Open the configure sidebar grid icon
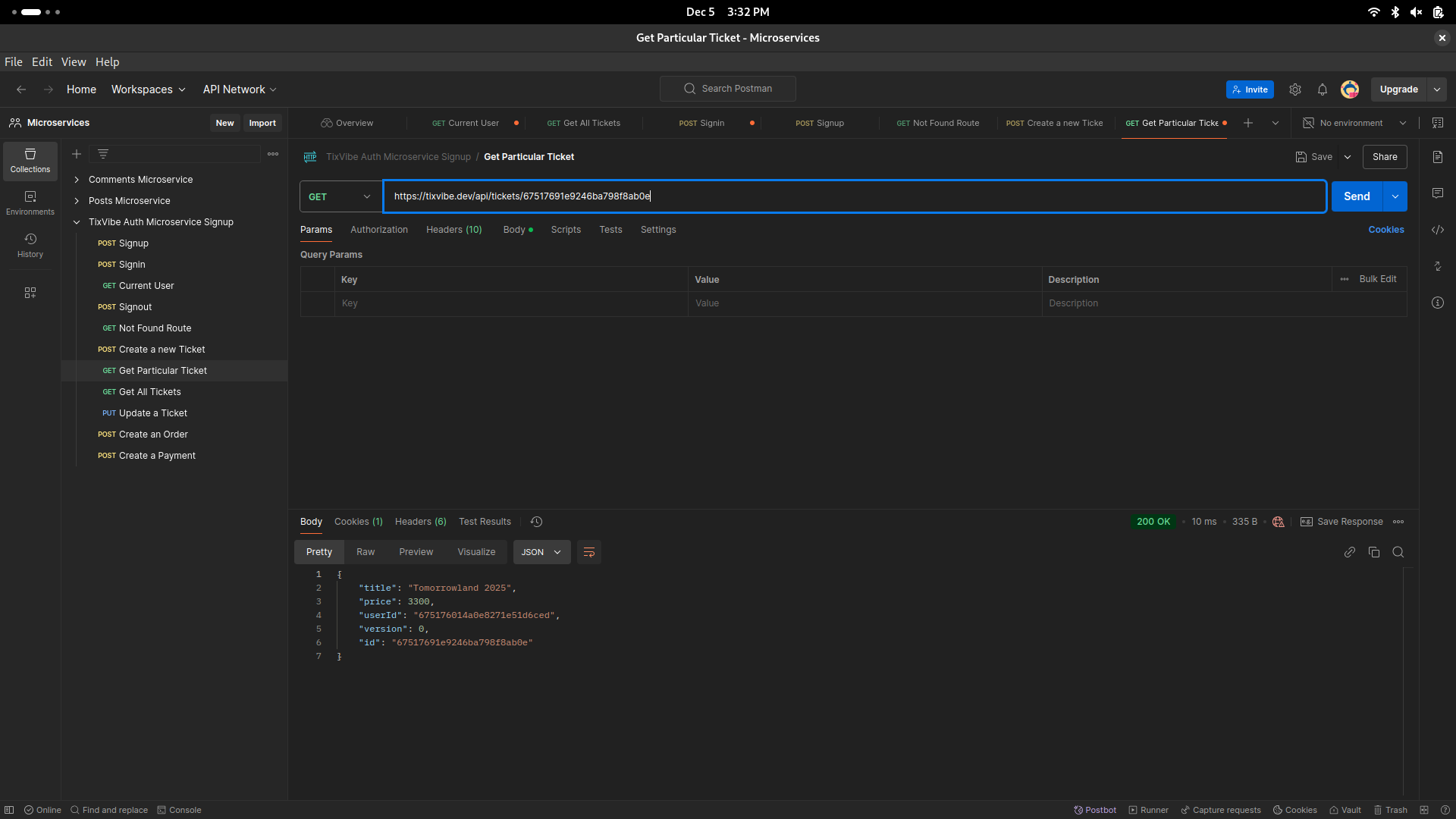The height and width of the screenshot is (819, 1456). click(30, 293)
